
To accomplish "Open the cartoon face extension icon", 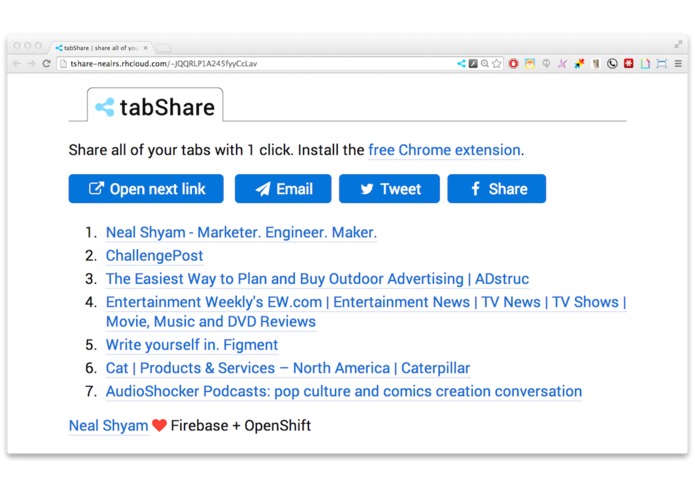I will [x=530, y=64].
